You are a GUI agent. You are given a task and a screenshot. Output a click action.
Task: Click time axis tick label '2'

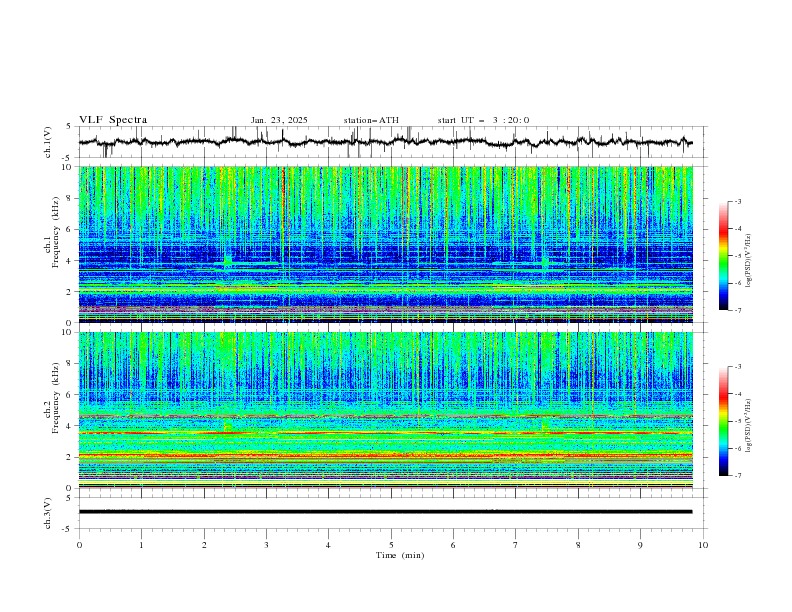[x=204, y=545]
